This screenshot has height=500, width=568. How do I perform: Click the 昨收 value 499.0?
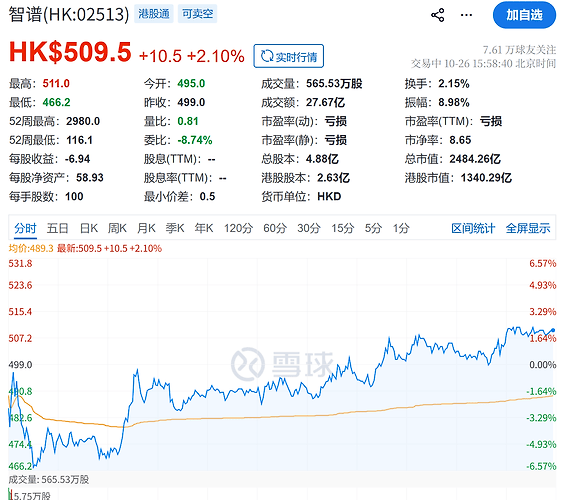point(191,103)
